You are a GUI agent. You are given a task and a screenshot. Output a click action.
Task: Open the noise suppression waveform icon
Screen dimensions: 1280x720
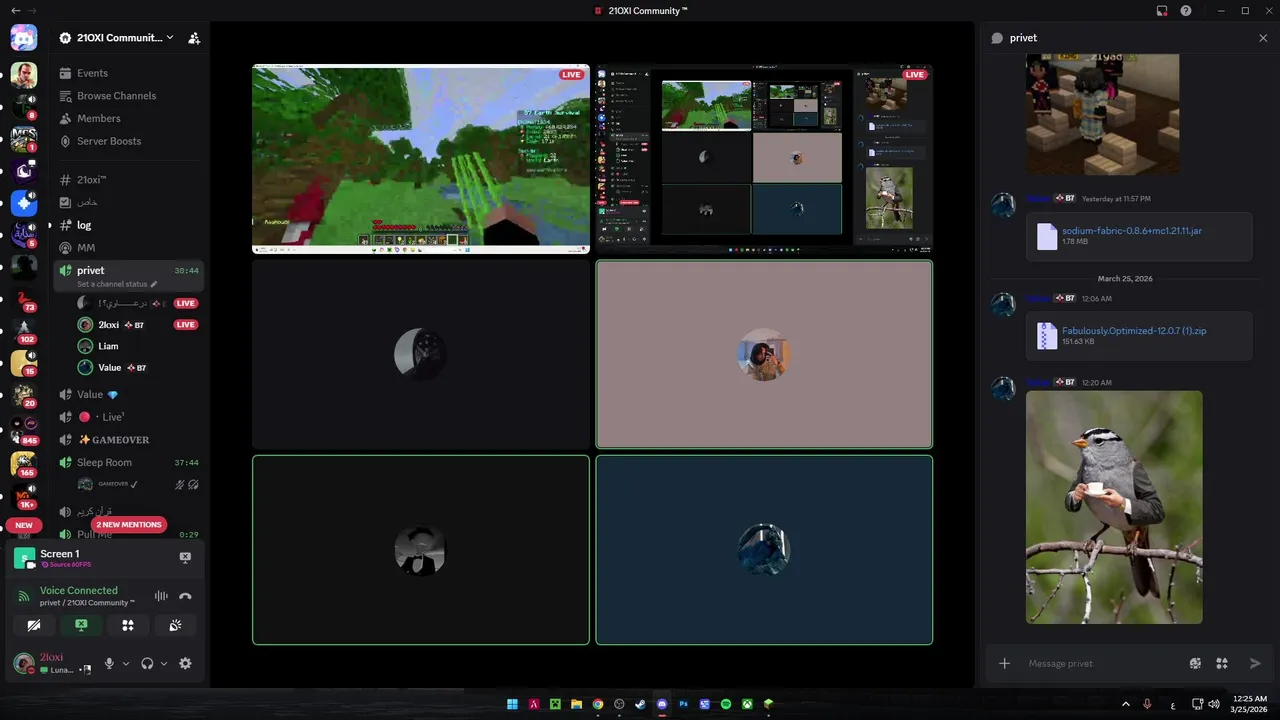point(161,596)
